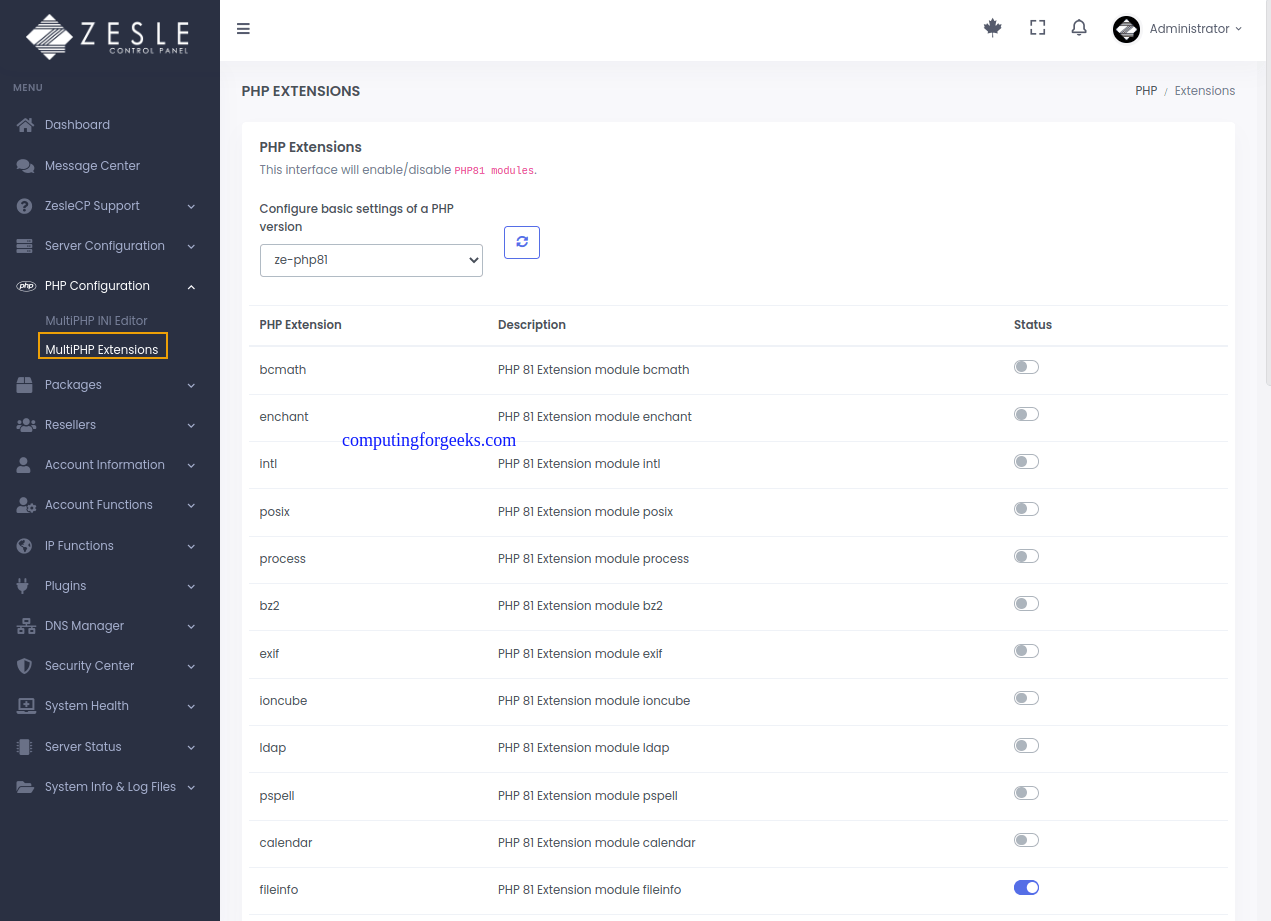Select MultiPHP Extensions menu item
This screenshot has height=921, width=1271.
pyautogui.click(x=102, y=349)
